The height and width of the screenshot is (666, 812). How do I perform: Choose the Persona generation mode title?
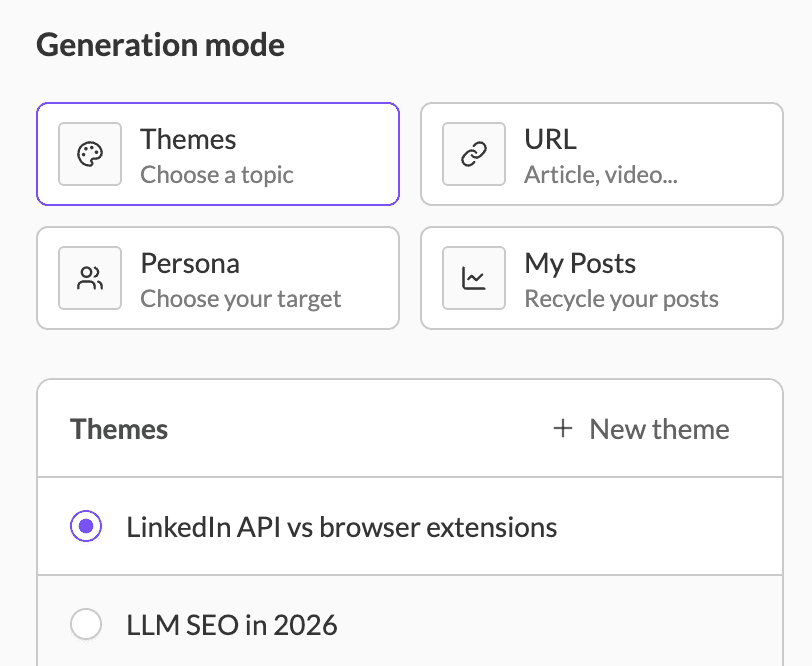point(190,264)
